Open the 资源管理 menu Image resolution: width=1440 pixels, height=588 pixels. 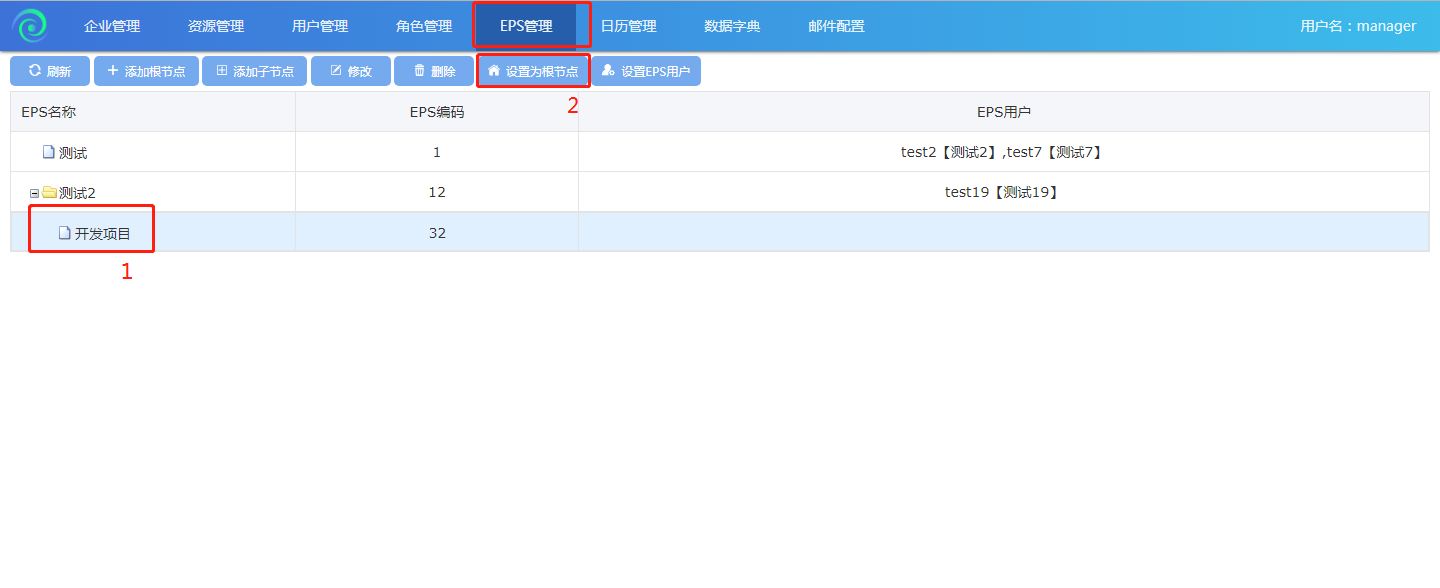(216, 26)
